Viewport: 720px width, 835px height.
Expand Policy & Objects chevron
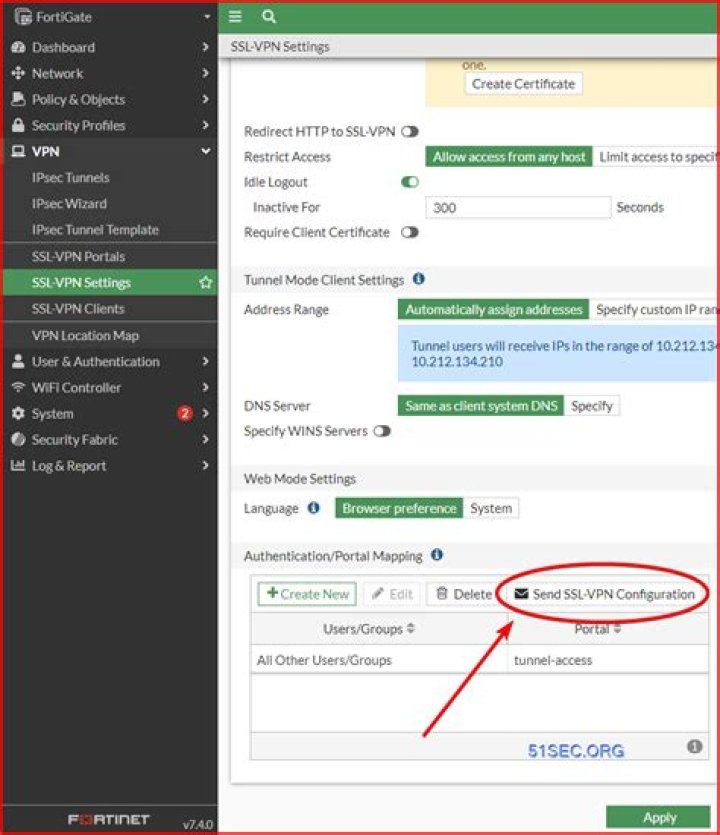tap(205, 99)
